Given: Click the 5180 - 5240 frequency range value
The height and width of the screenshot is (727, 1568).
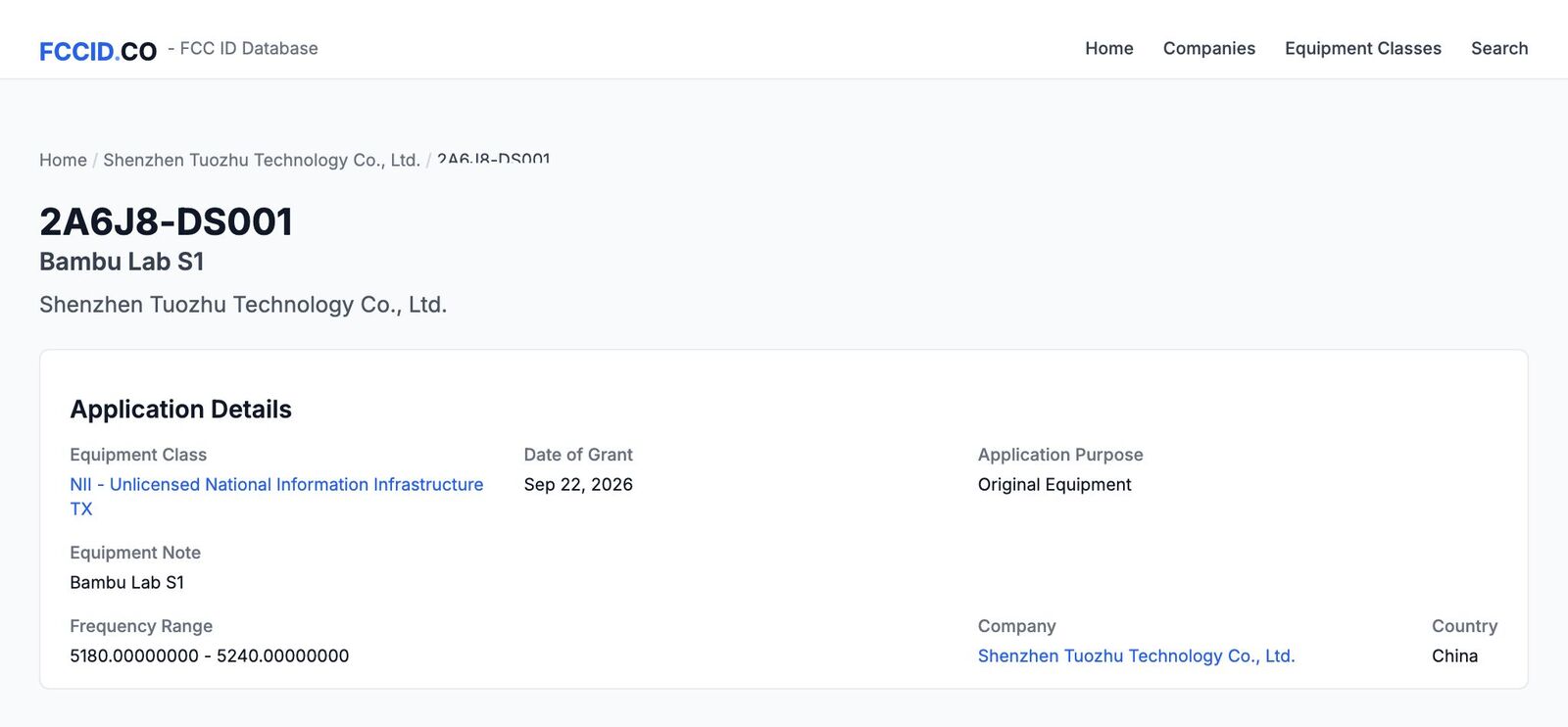Looking at the screenshot, I should 209,655.
